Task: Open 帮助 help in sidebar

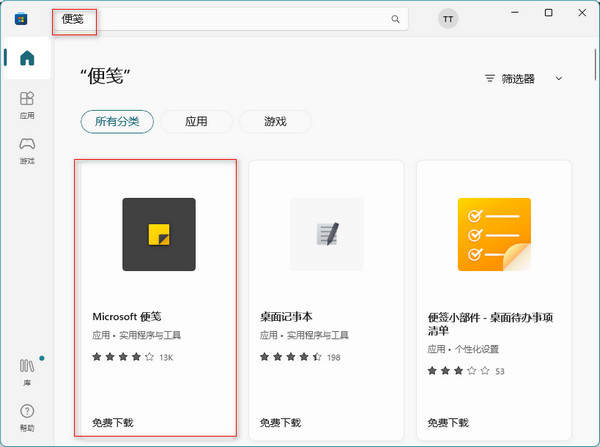Action: 27,418
